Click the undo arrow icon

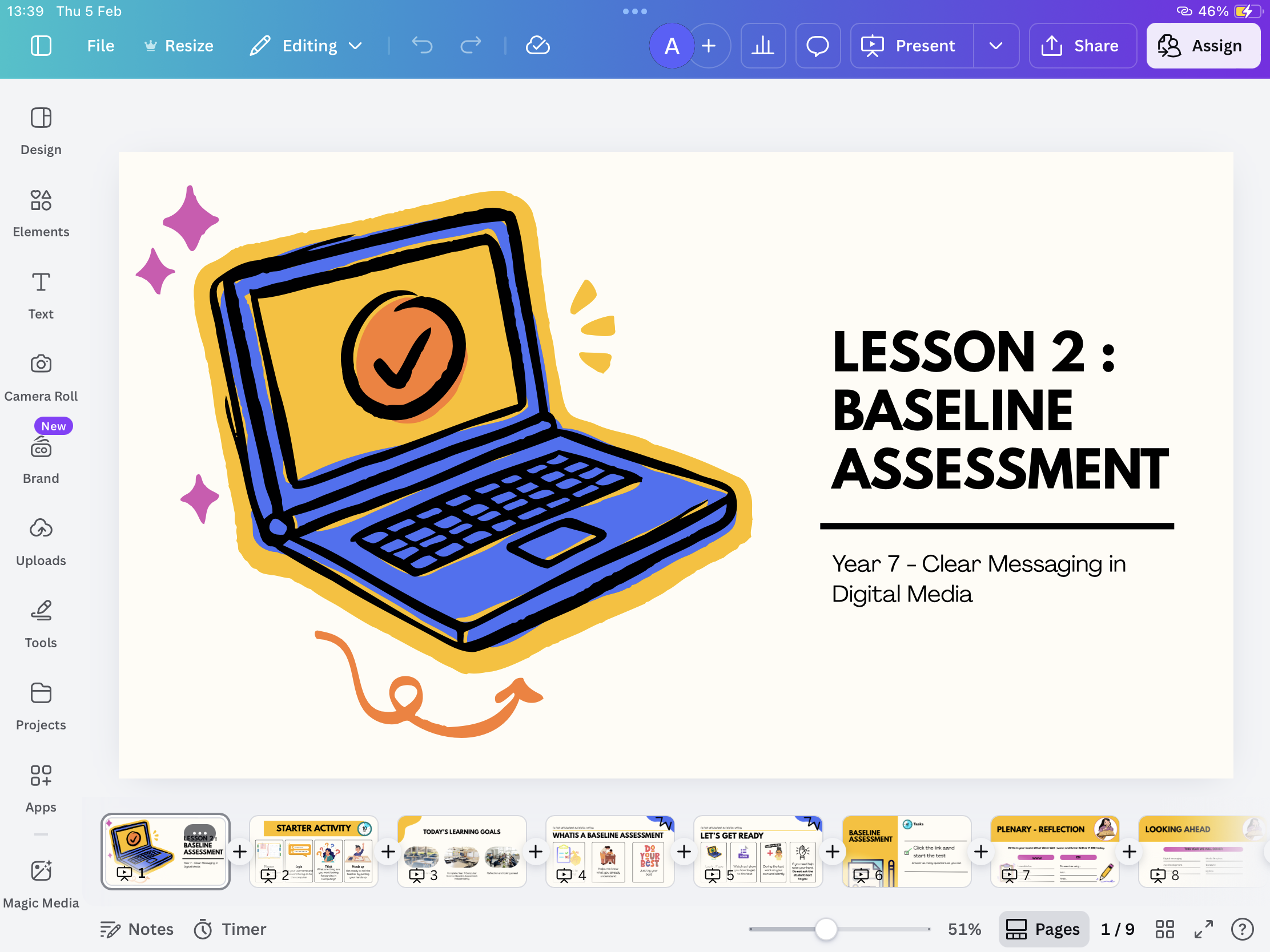(422, 45)
